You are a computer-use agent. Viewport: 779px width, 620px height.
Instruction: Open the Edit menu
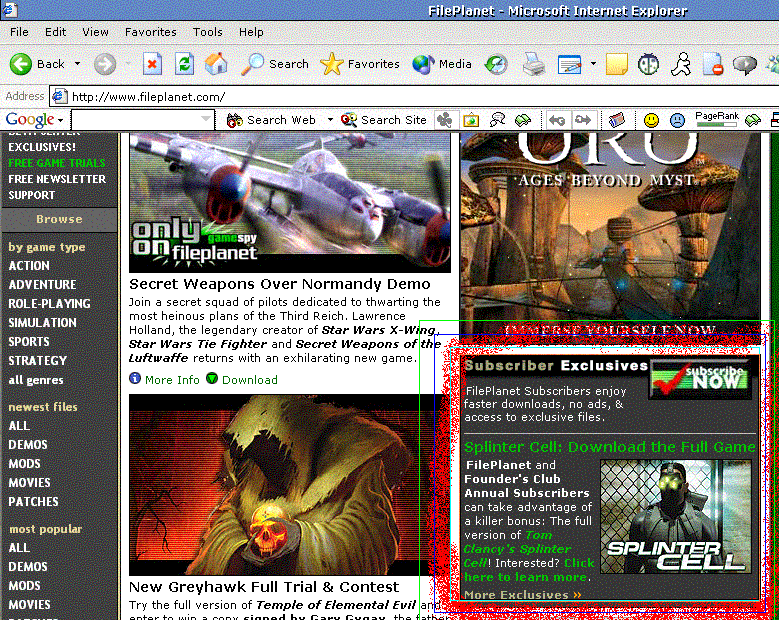[x=55, y=32]
